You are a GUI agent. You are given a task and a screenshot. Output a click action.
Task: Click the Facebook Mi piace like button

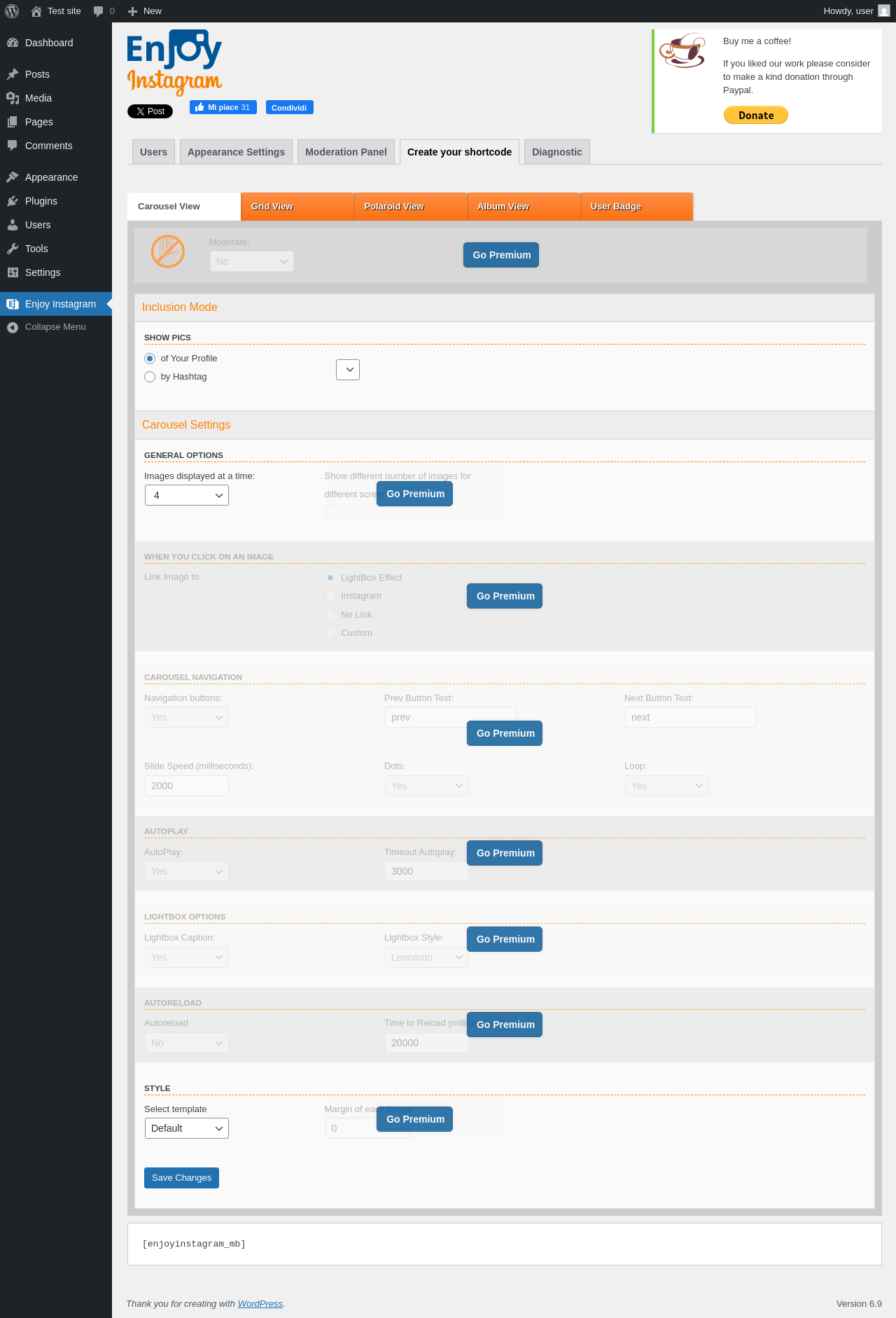coord(223,107)
